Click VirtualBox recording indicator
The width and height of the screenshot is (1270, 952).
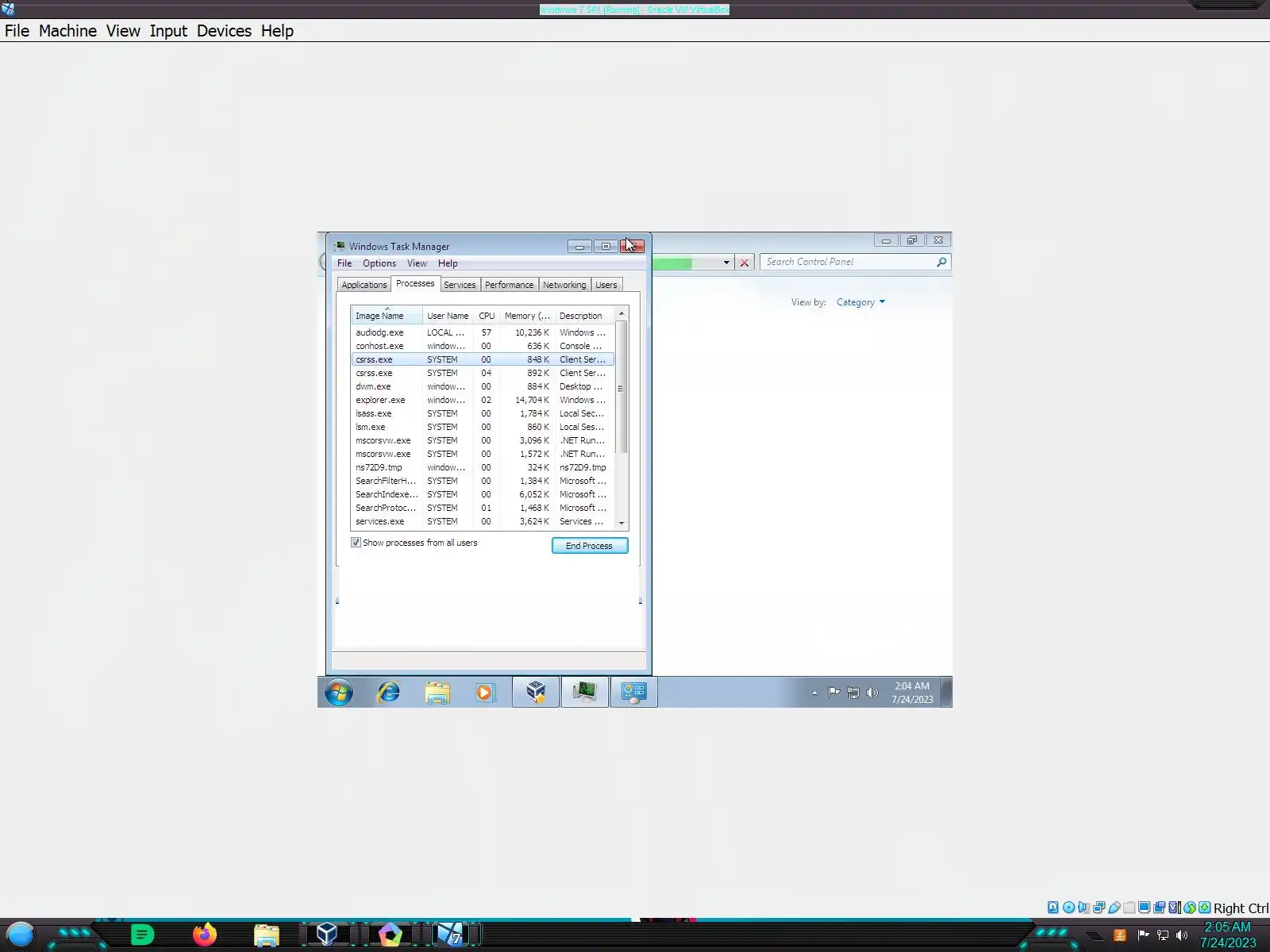(x=1159, y=908)
